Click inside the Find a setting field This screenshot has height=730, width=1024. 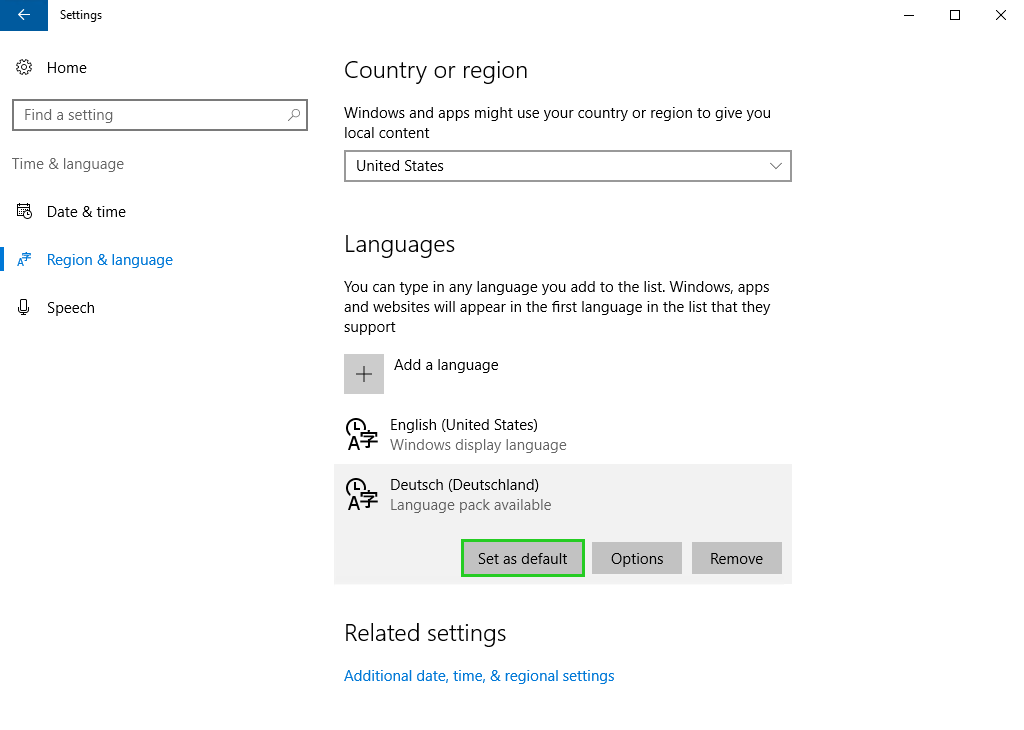(150, 115)
